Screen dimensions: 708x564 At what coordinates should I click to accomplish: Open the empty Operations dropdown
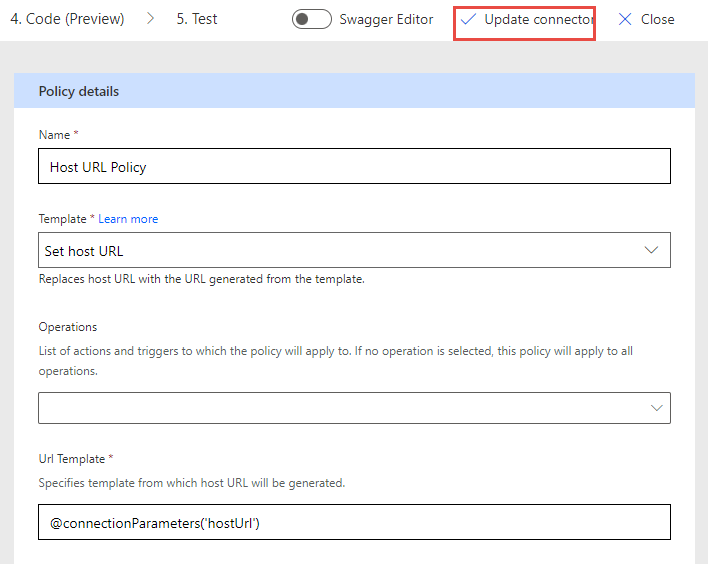pos(354,408)
